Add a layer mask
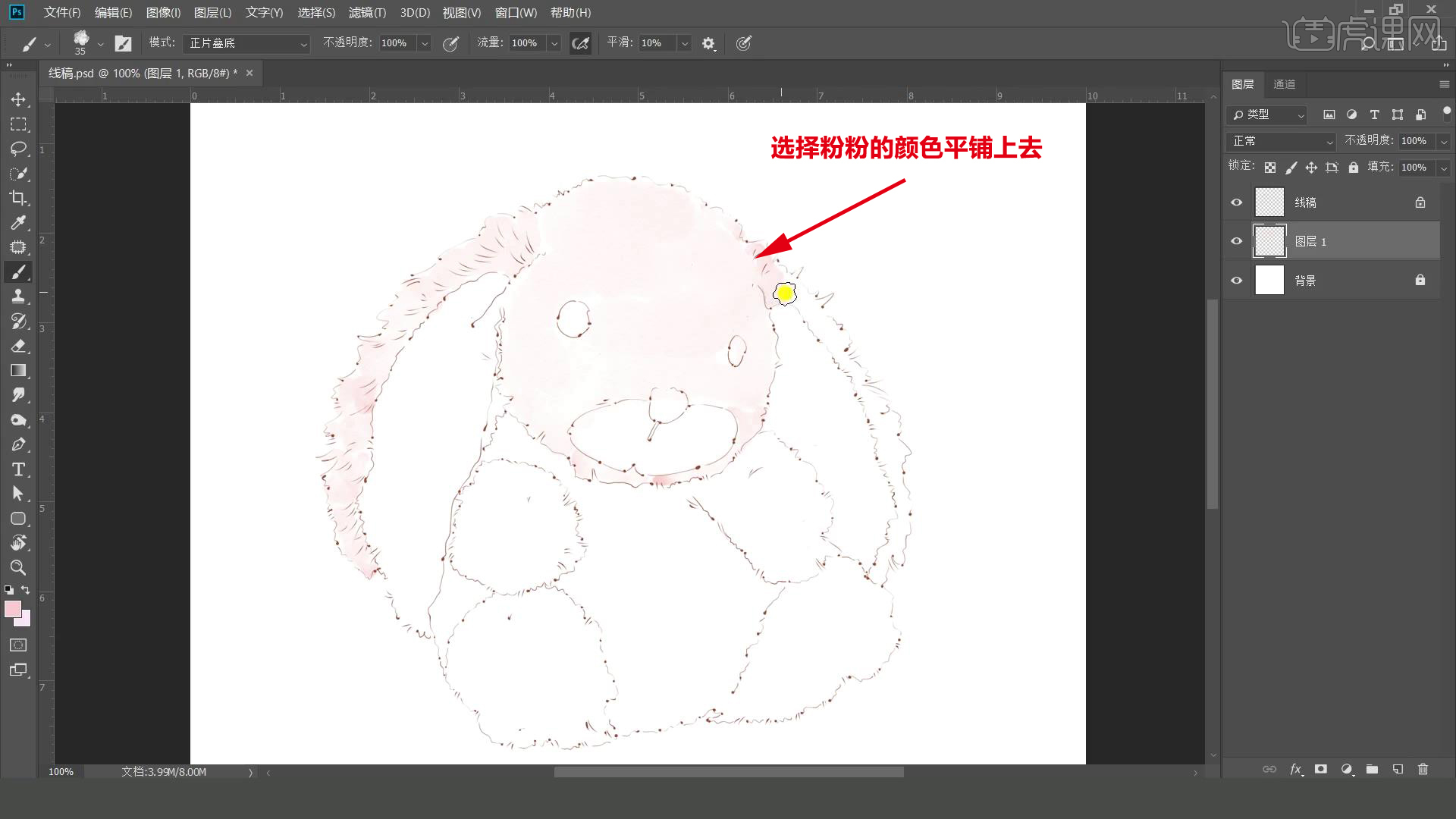Screen dimensions: 1456x819 (1321, 769)
